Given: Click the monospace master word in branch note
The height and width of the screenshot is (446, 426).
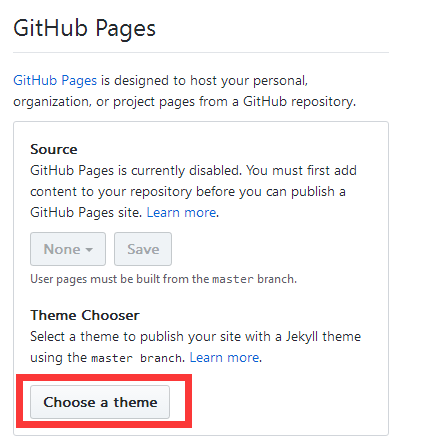Looking at the screenshot, I should click(233, 279).
